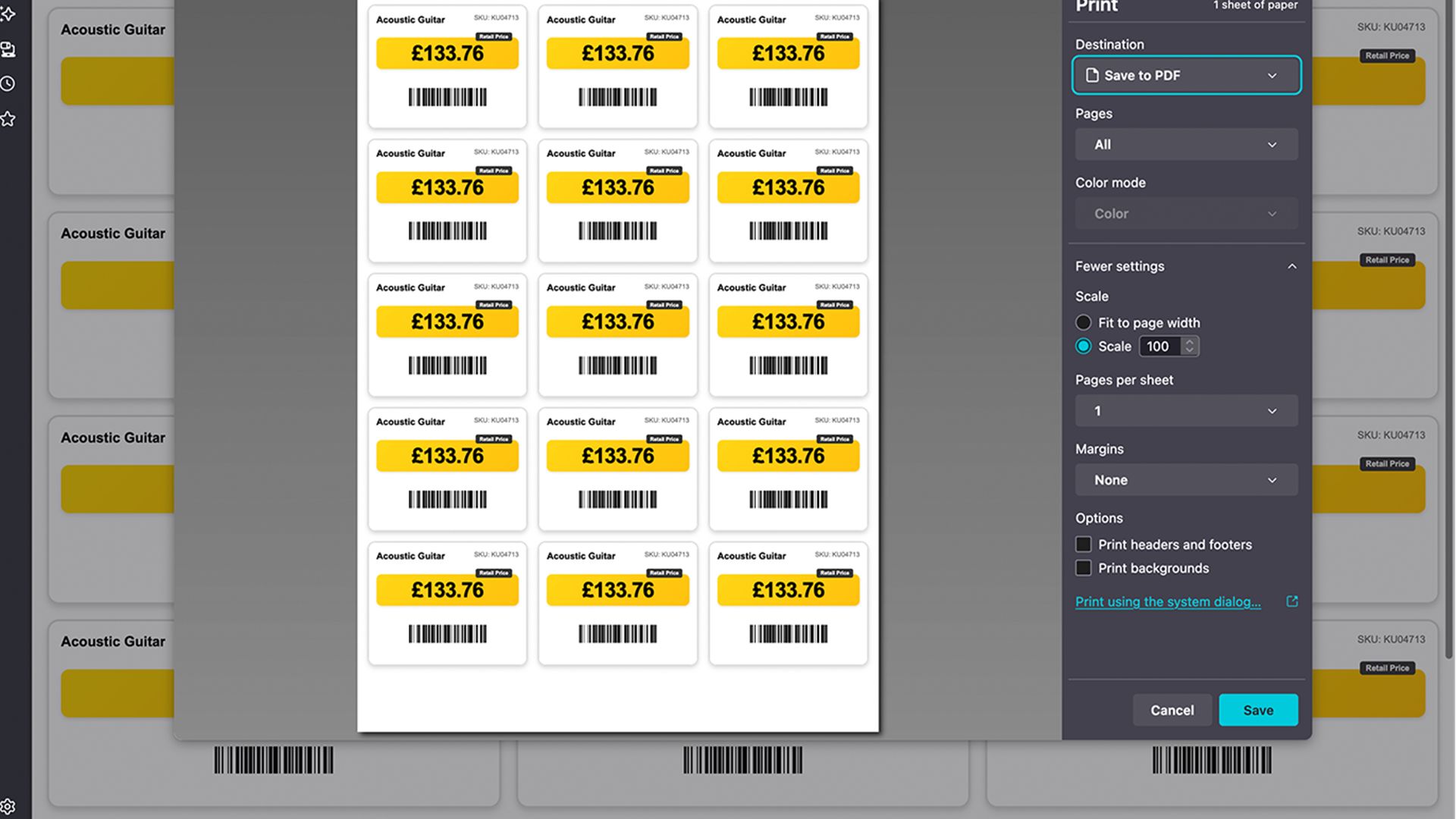This screenshot has height=819, width=1456.
Task: Click Print using the system dialog link
Action: click(x=1168, y=601)
